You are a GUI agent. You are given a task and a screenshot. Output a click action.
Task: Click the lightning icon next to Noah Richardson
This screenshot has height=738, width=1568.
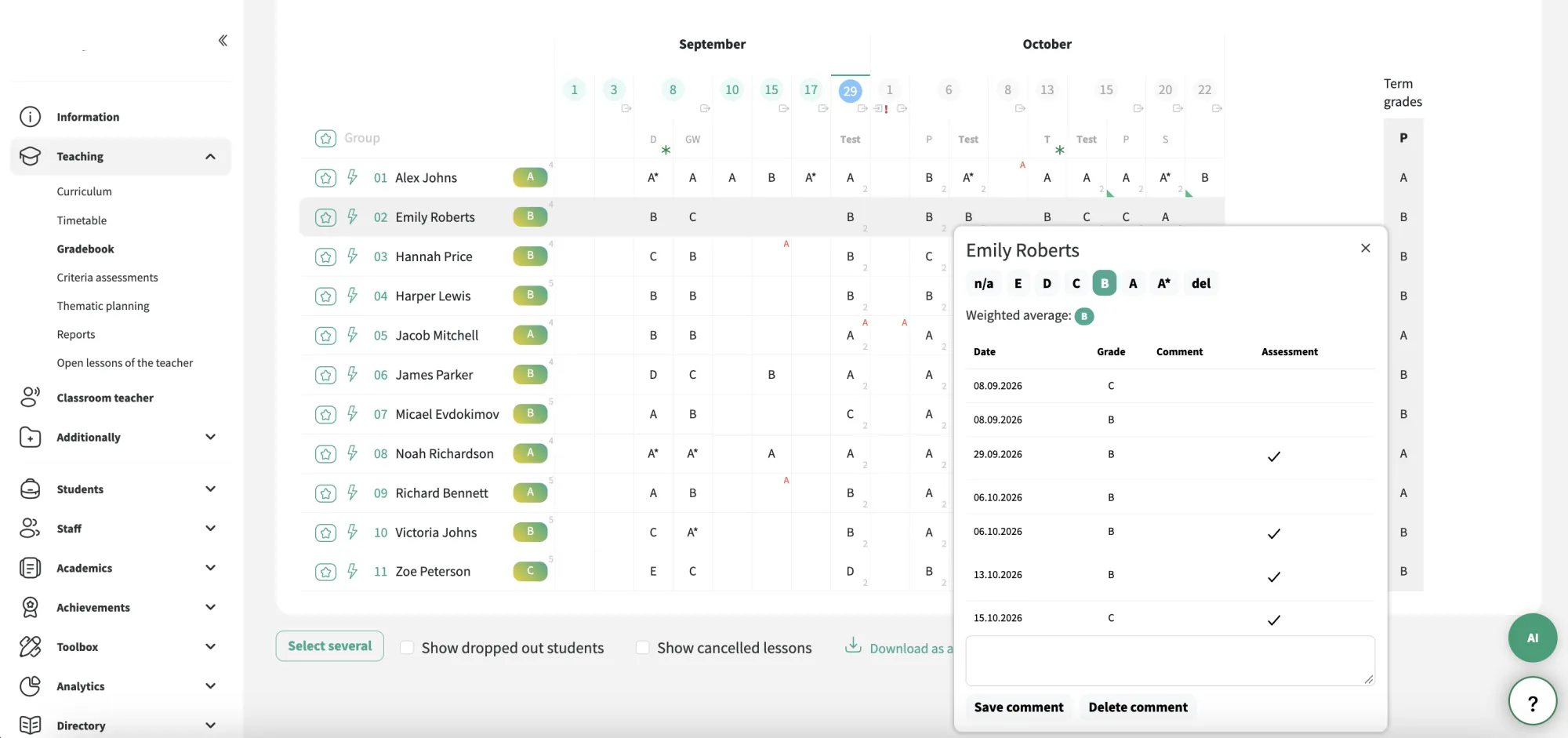pos(353,453)
